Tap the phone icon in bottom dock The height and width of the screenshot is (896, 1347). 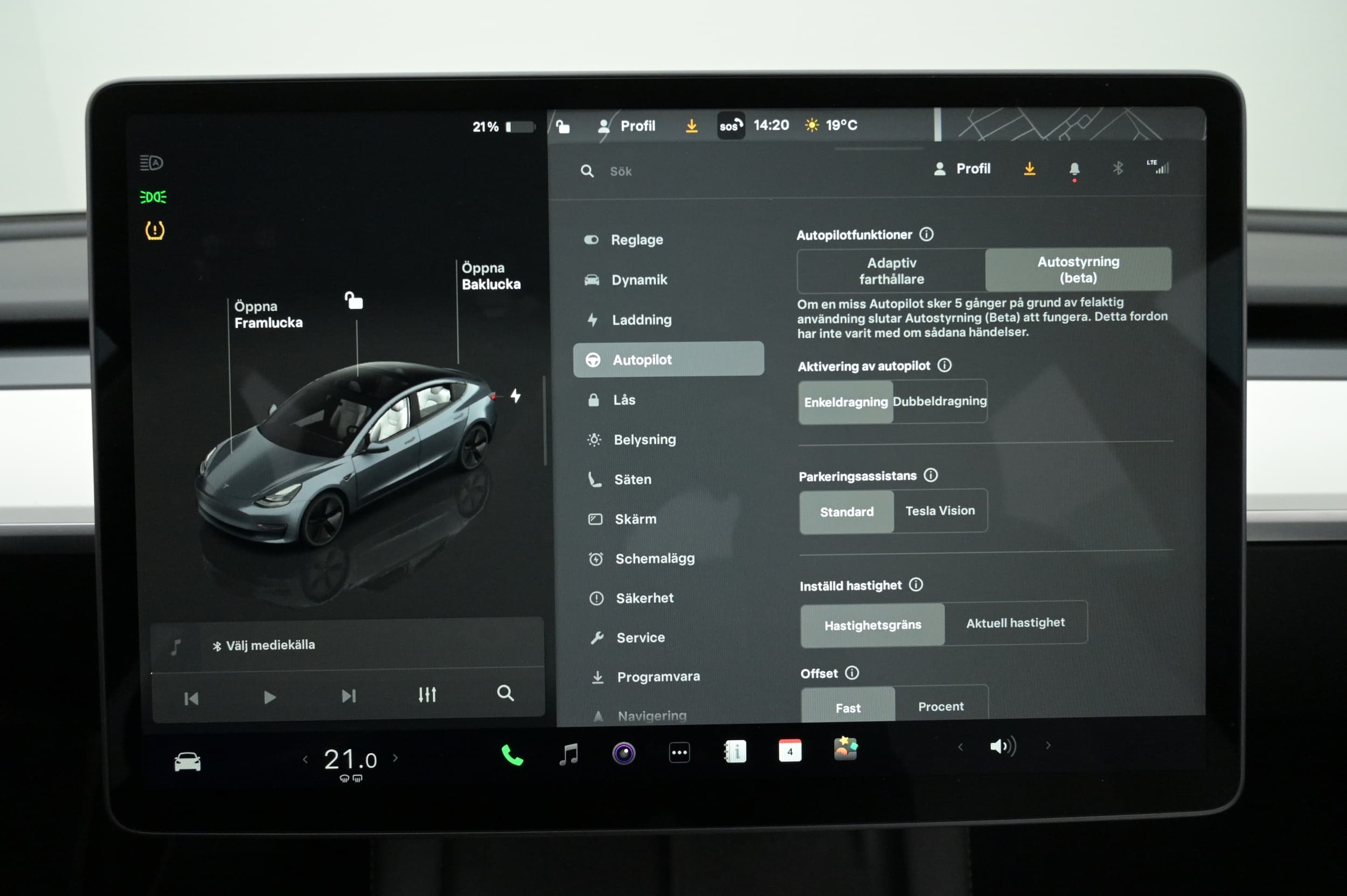pos(512,755)
